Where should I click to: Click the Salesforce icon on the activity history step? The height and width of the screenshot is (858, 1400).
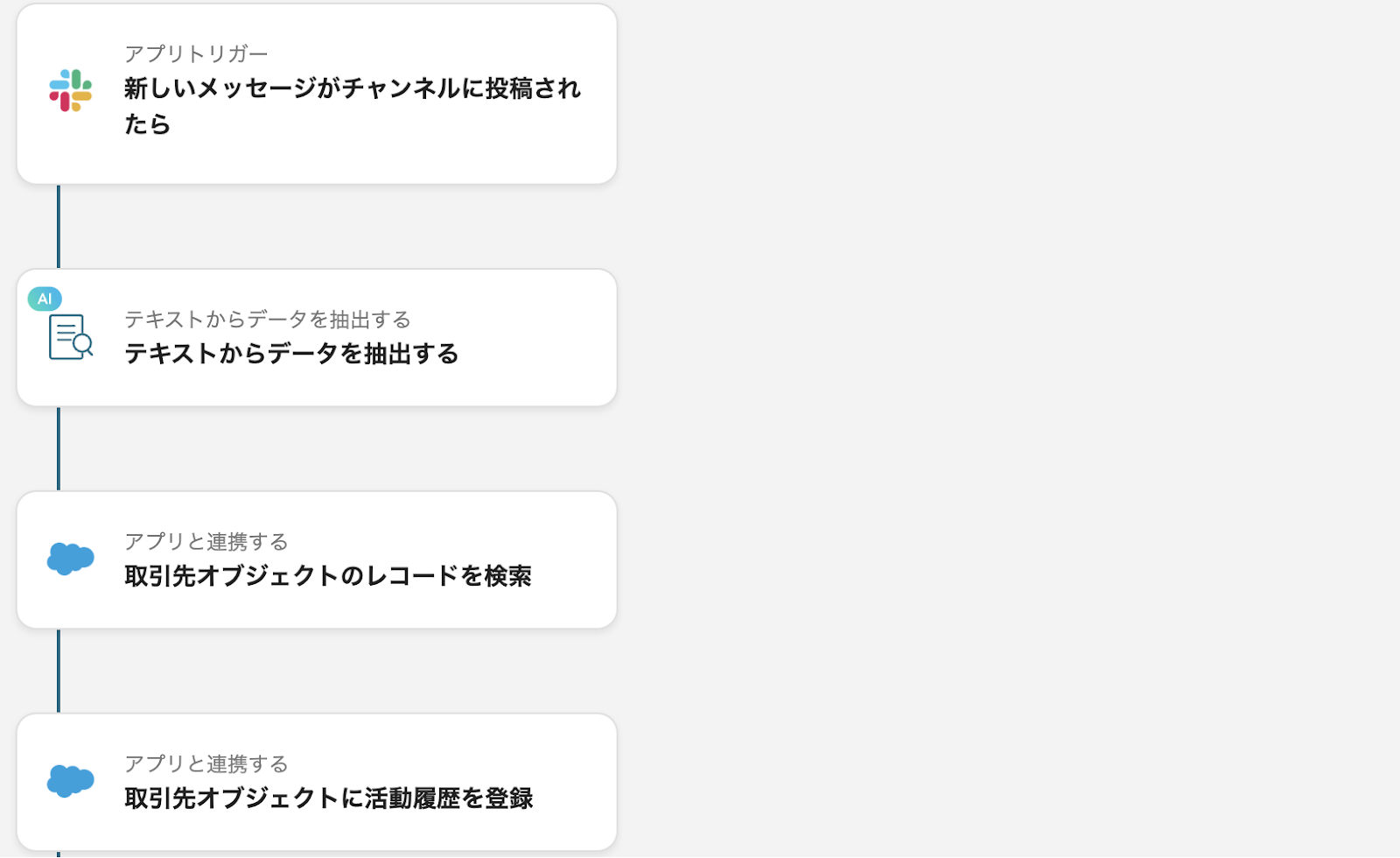point(71,781)
